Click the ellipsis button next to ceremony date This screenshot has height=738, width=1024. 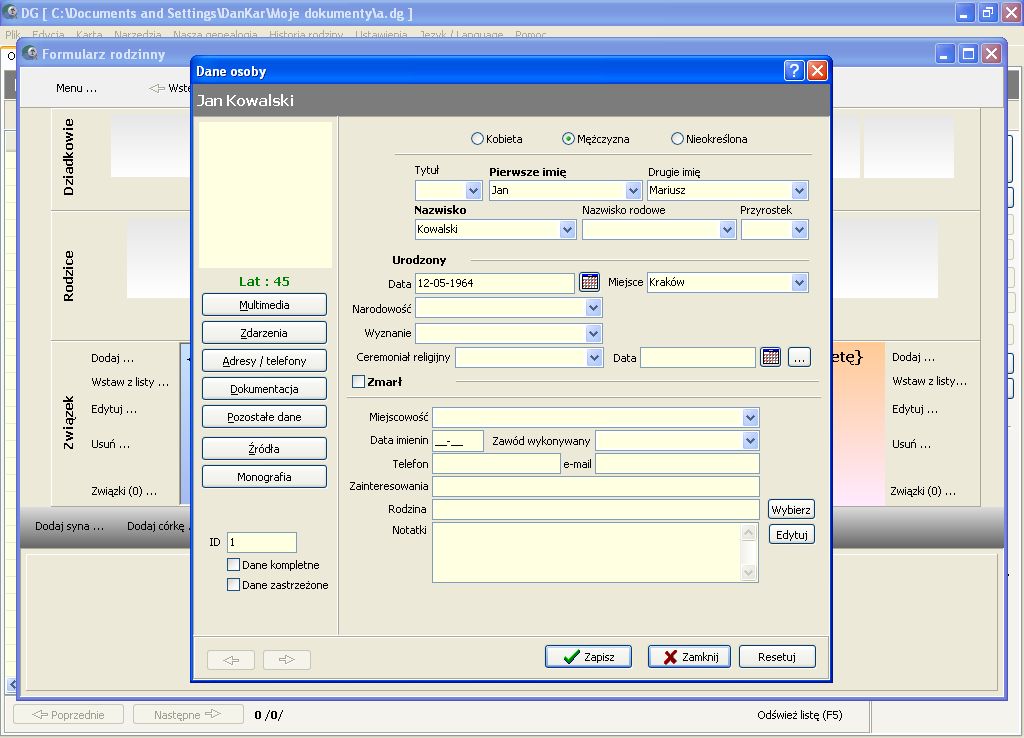(799, 357)
